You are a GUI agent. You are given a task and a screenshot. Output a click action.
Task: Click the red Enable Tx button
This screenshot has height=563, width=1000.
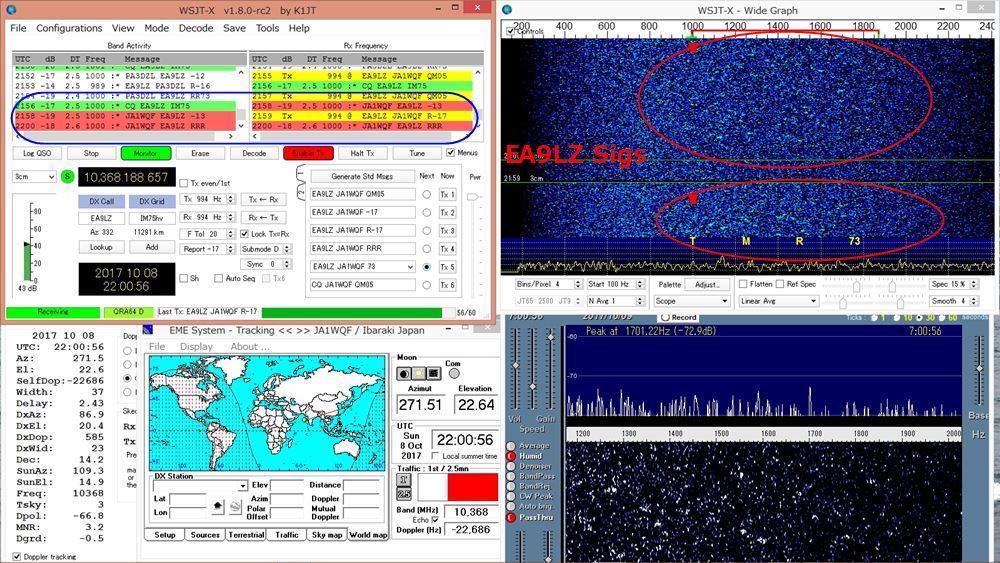308,153
